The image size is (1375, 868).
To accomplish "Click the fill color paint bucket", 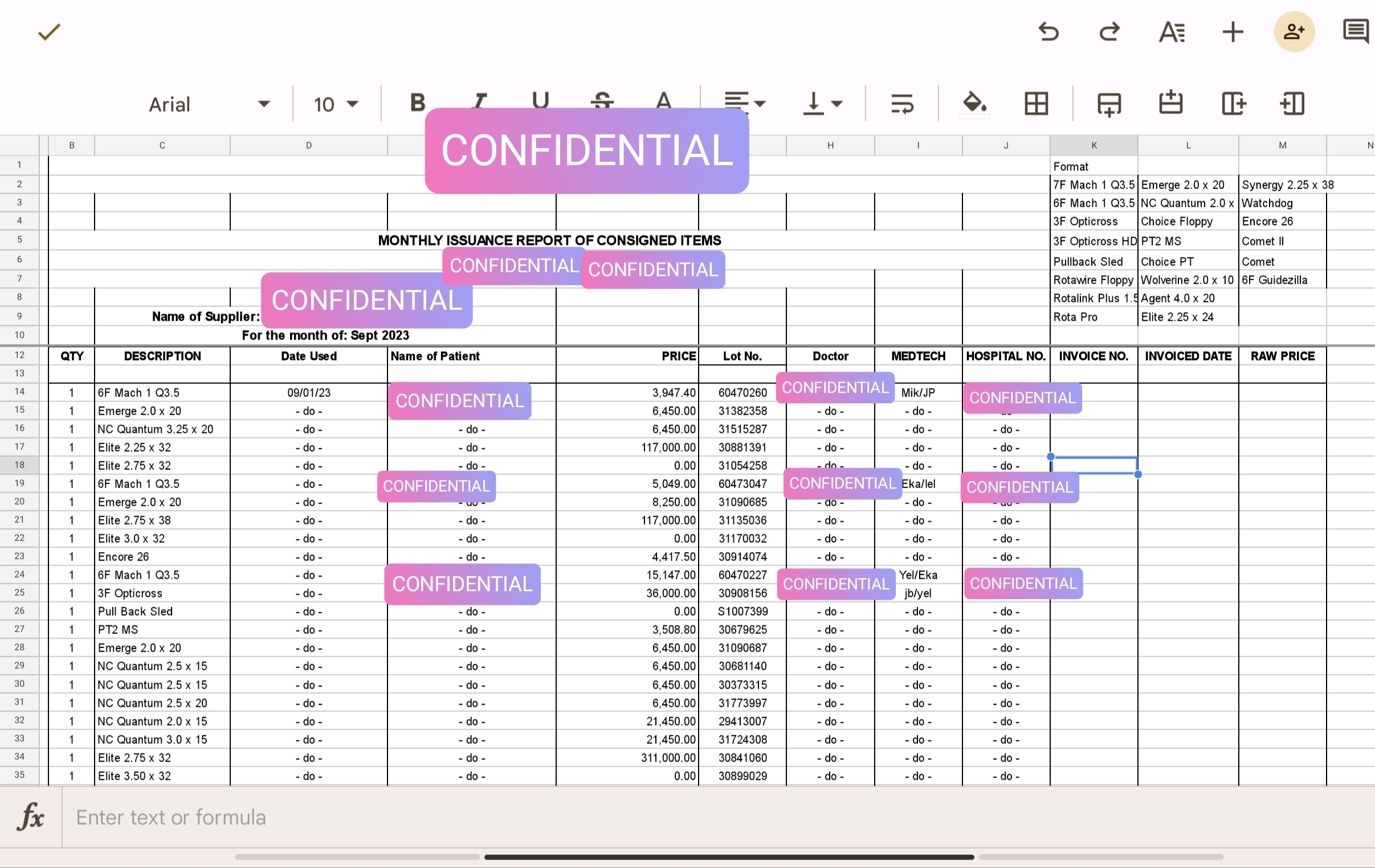I will pos(974,104).
